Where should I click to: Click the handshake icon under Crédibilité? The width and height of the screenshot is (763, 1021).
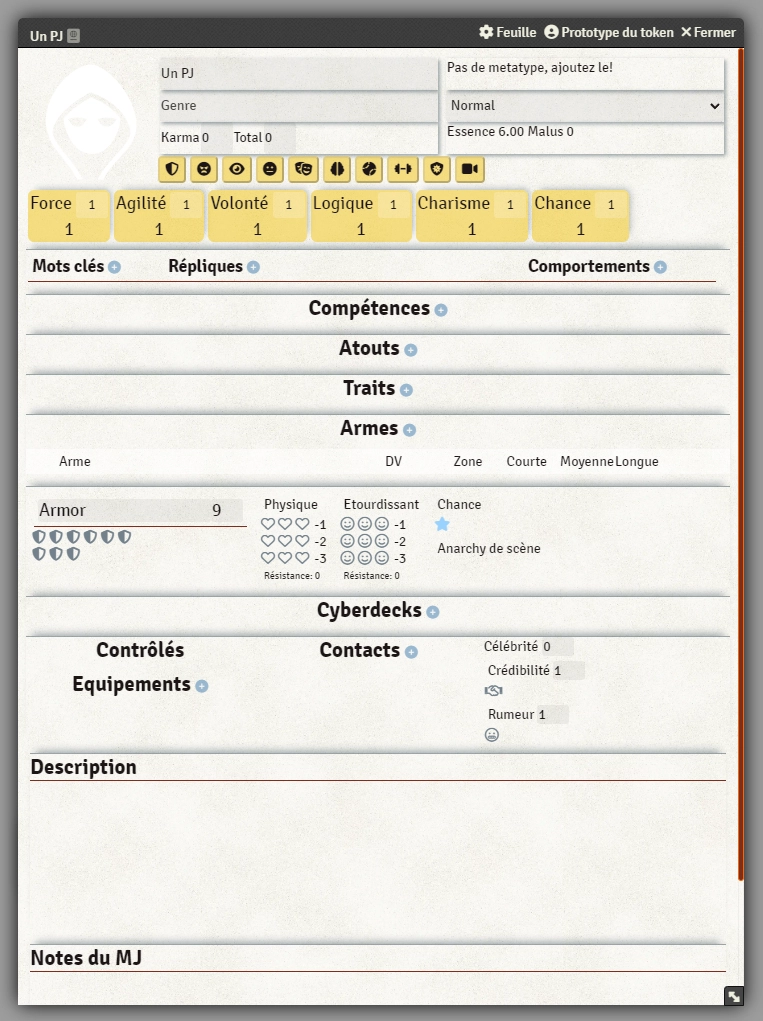click(493, 691)
